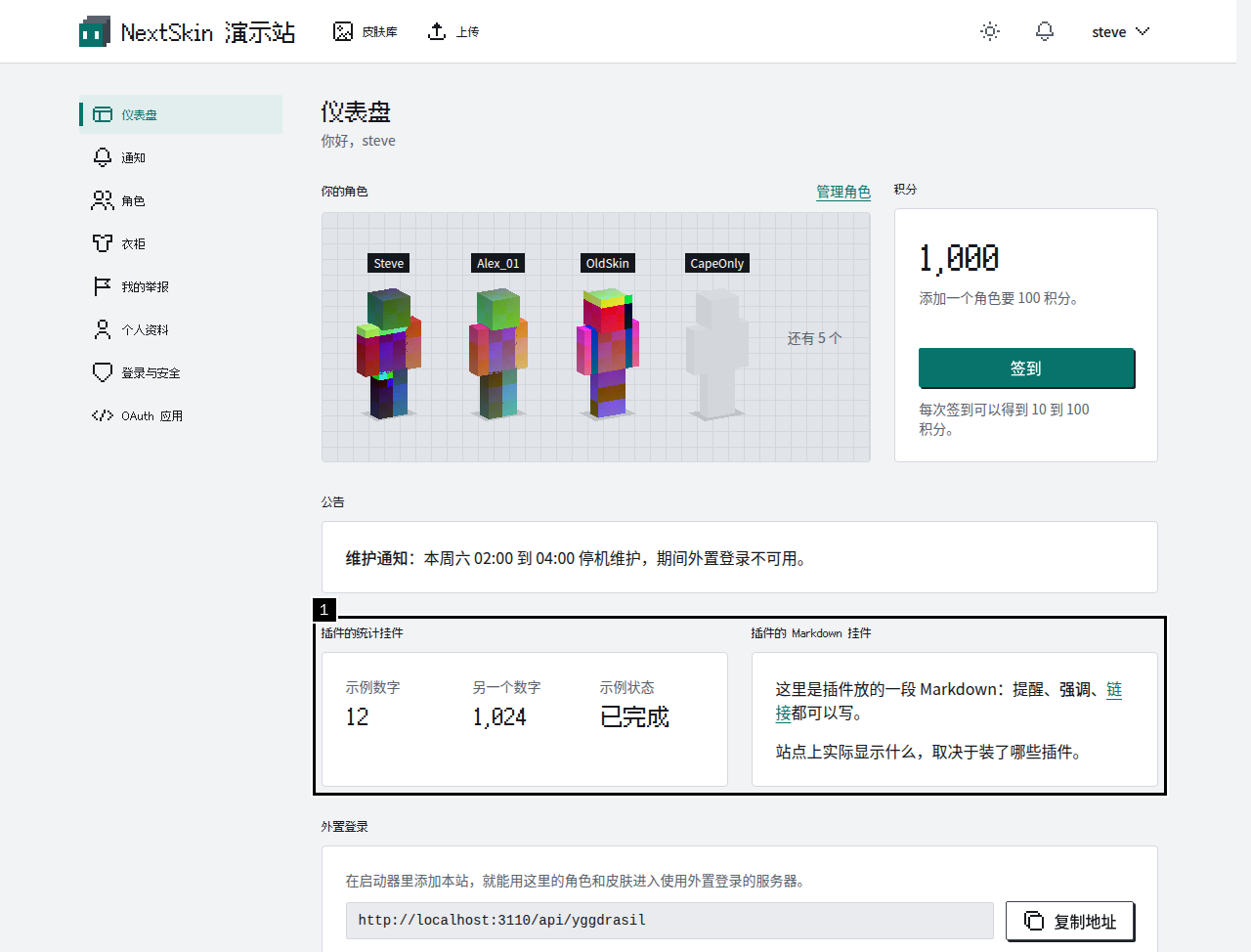Image resolution: width=1251 pixels, height=952 pixels.
Task: Click the 维护通知 announcement text
Action: [576, 558]
